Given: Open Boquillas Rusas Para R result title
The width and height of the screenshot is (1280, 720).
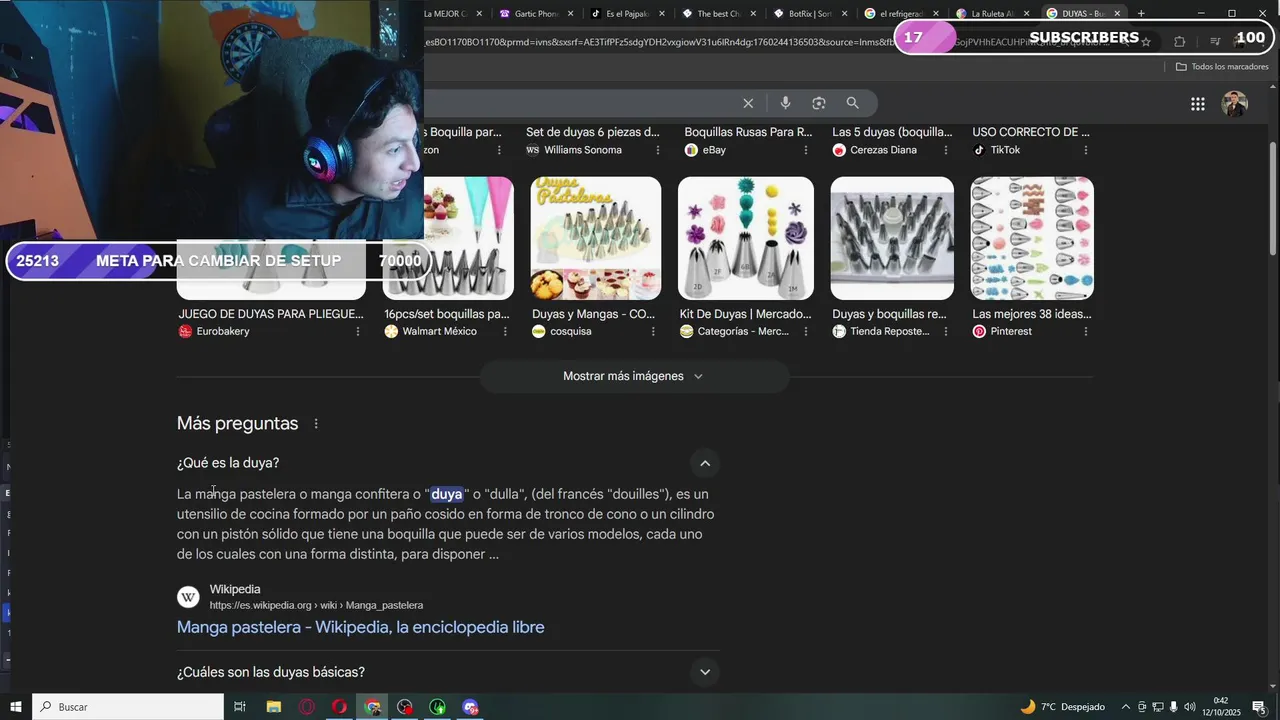Looking at the screenshot, I should pos(748,132).
